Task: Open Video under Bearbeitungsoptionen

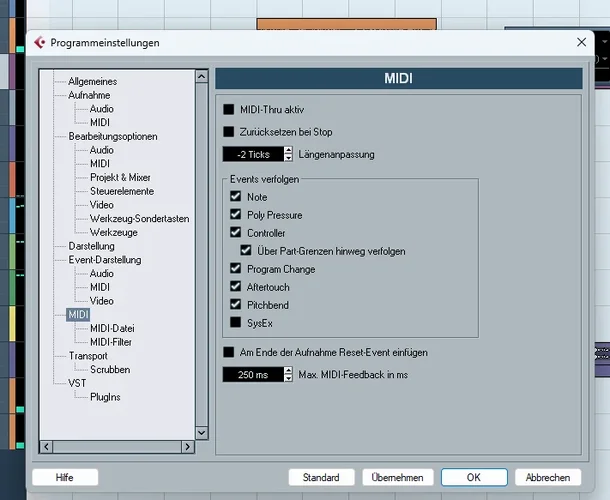Action: (102, 205)
